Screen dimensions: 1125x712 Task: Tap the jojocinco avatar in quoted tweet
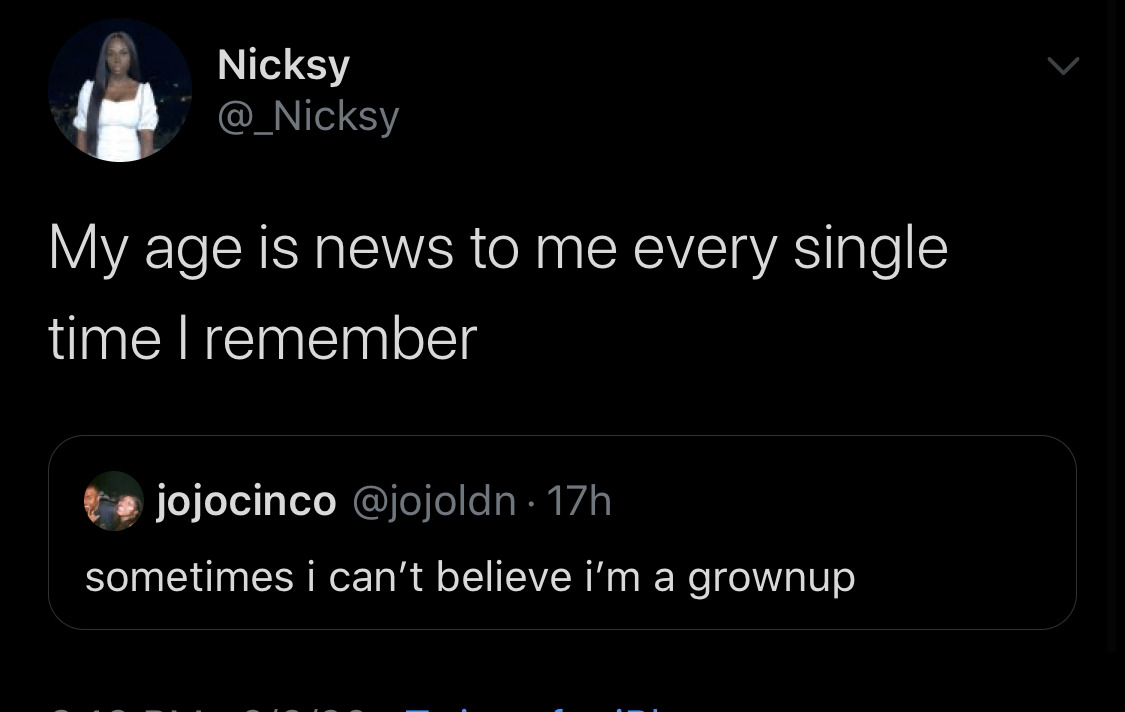coord(113,501)
